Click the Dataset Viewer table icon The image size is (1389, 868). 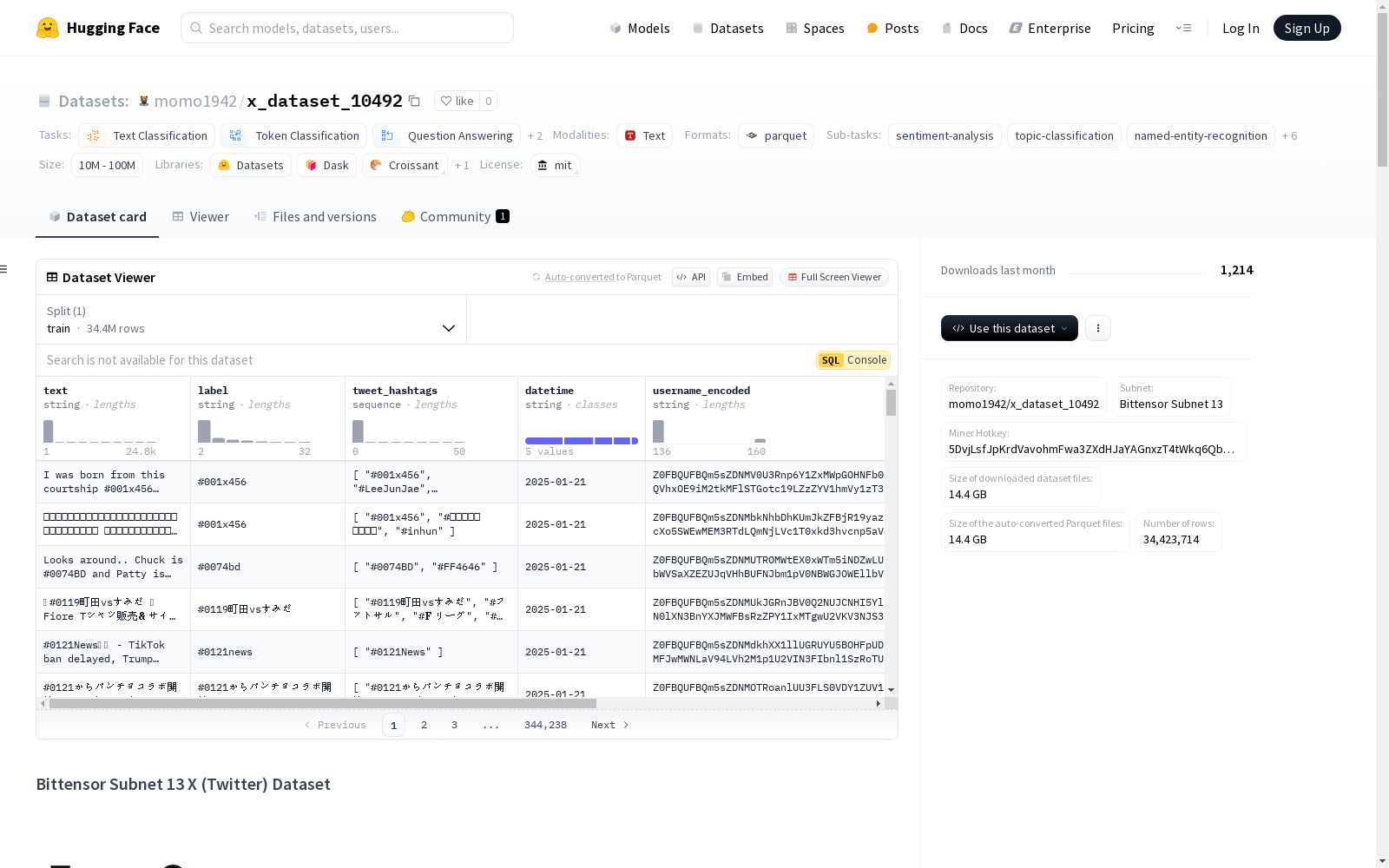tap(52, 277)
